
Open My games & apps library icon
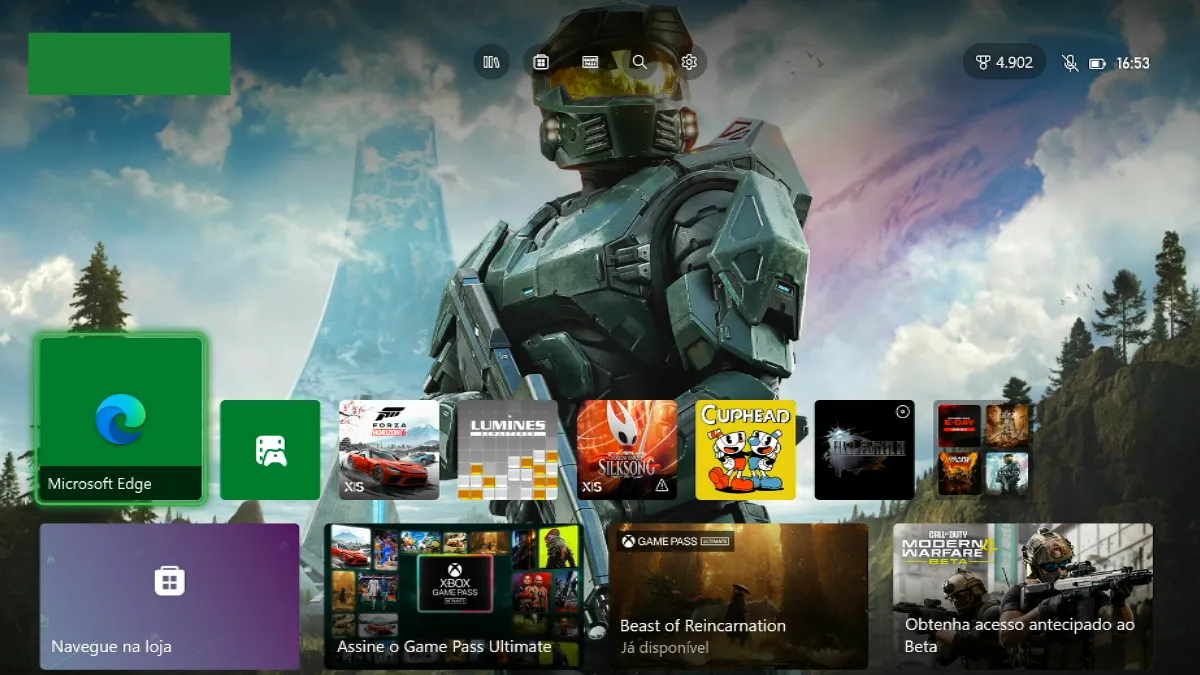(491, 62)
